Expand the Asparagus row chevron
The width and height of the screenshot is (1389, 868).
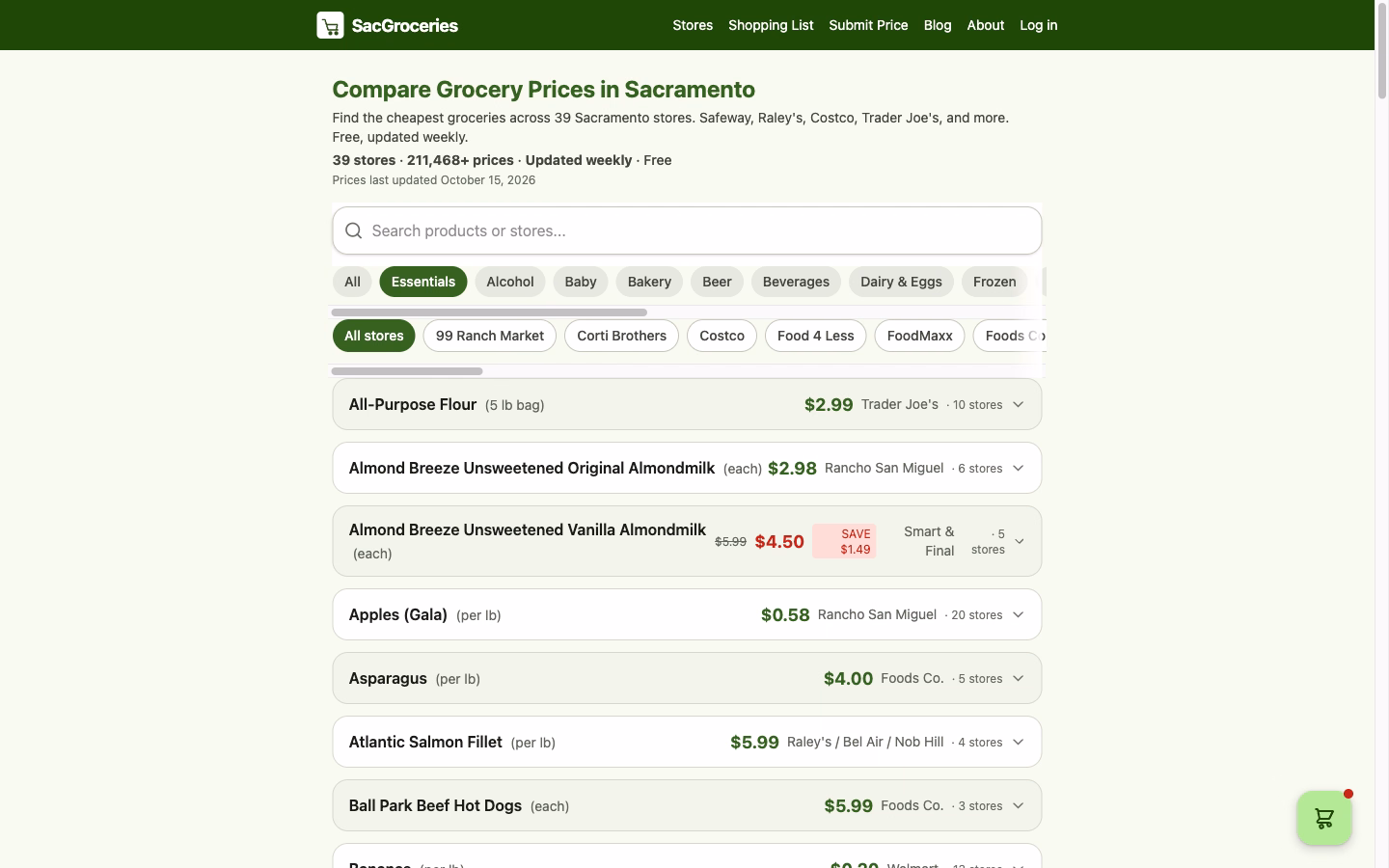click(x=1018, y=678)
